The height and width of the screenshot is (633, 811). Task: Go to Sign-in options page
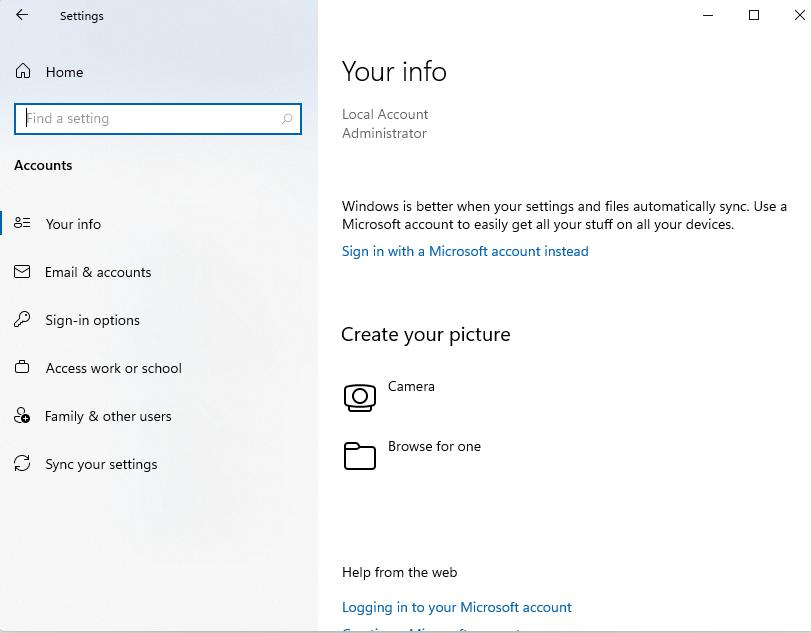tap(92, 320)
